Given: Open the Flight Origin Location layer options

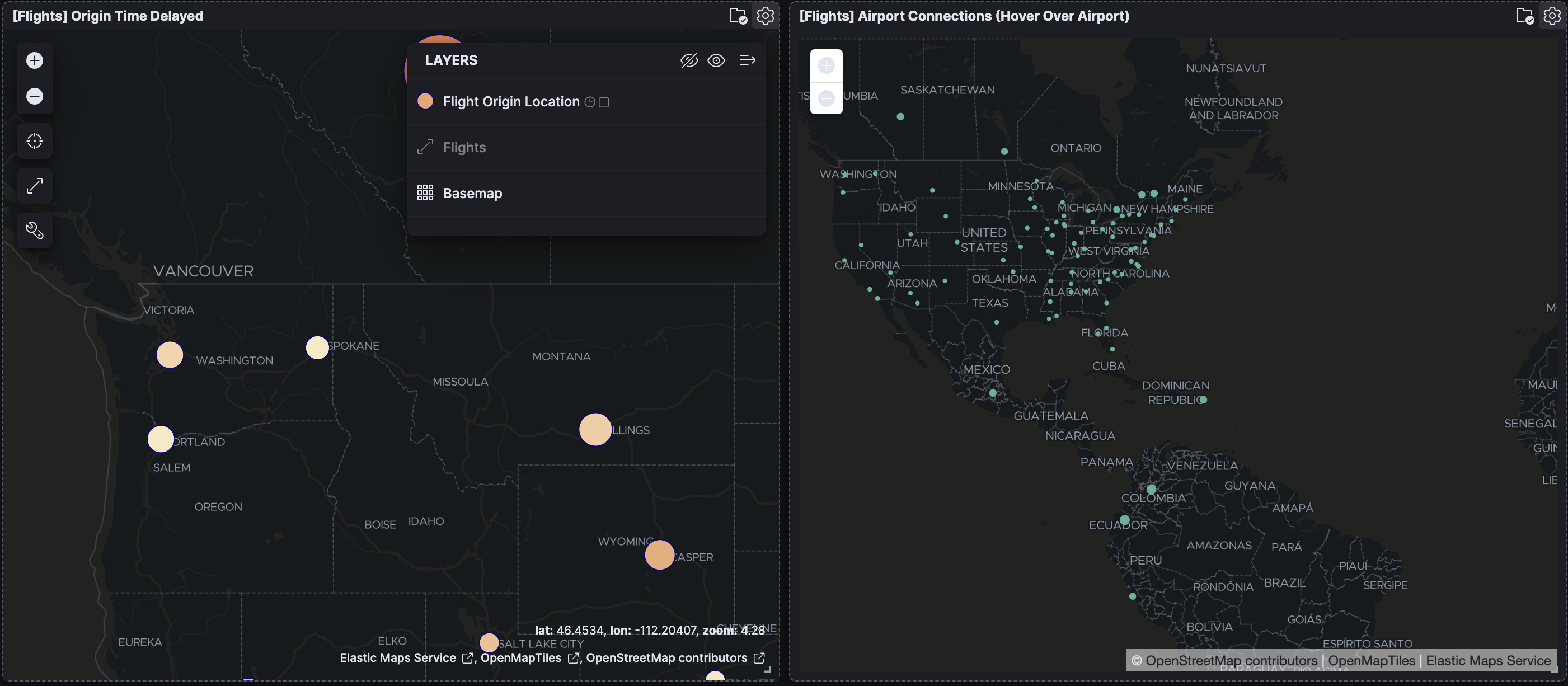Looking at the screenshot, I should (511, 102).
